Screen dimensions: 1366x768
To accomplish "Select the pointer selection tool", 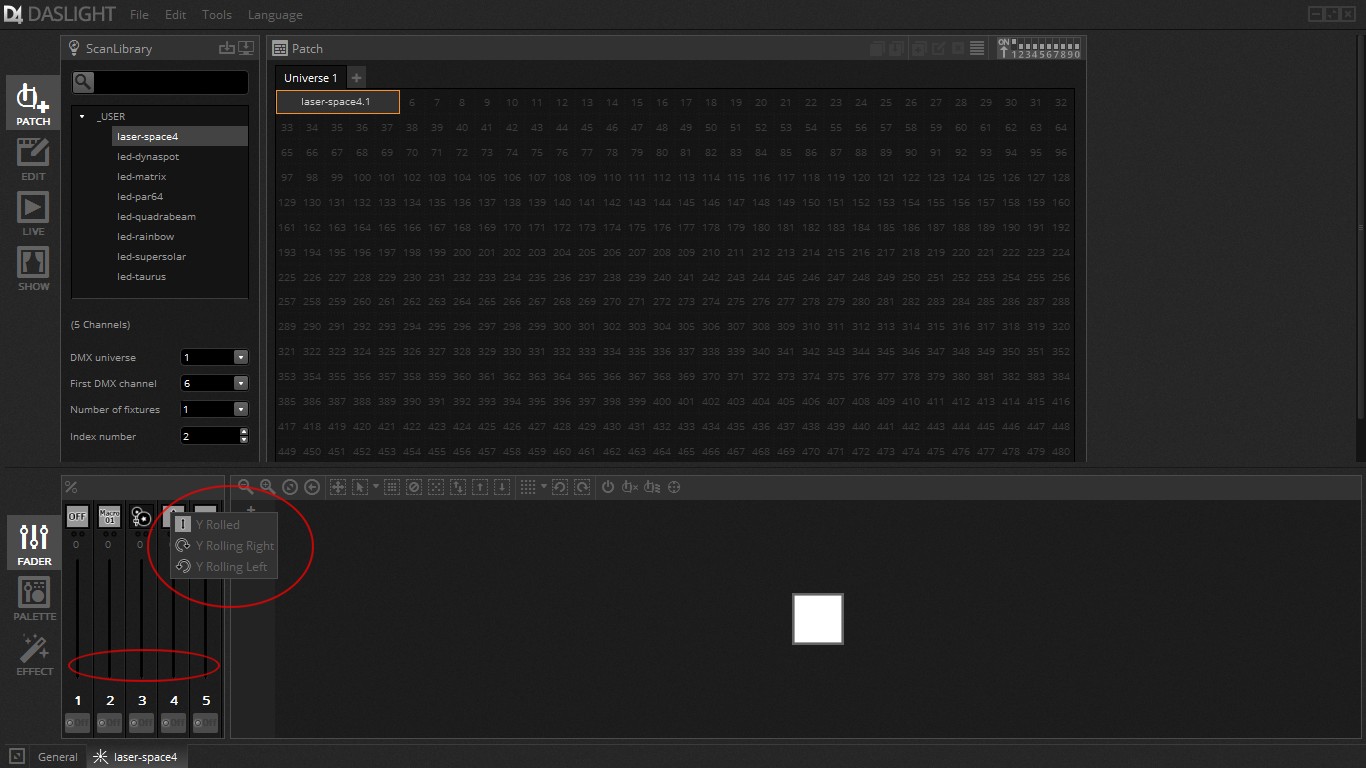I will 360,487.
